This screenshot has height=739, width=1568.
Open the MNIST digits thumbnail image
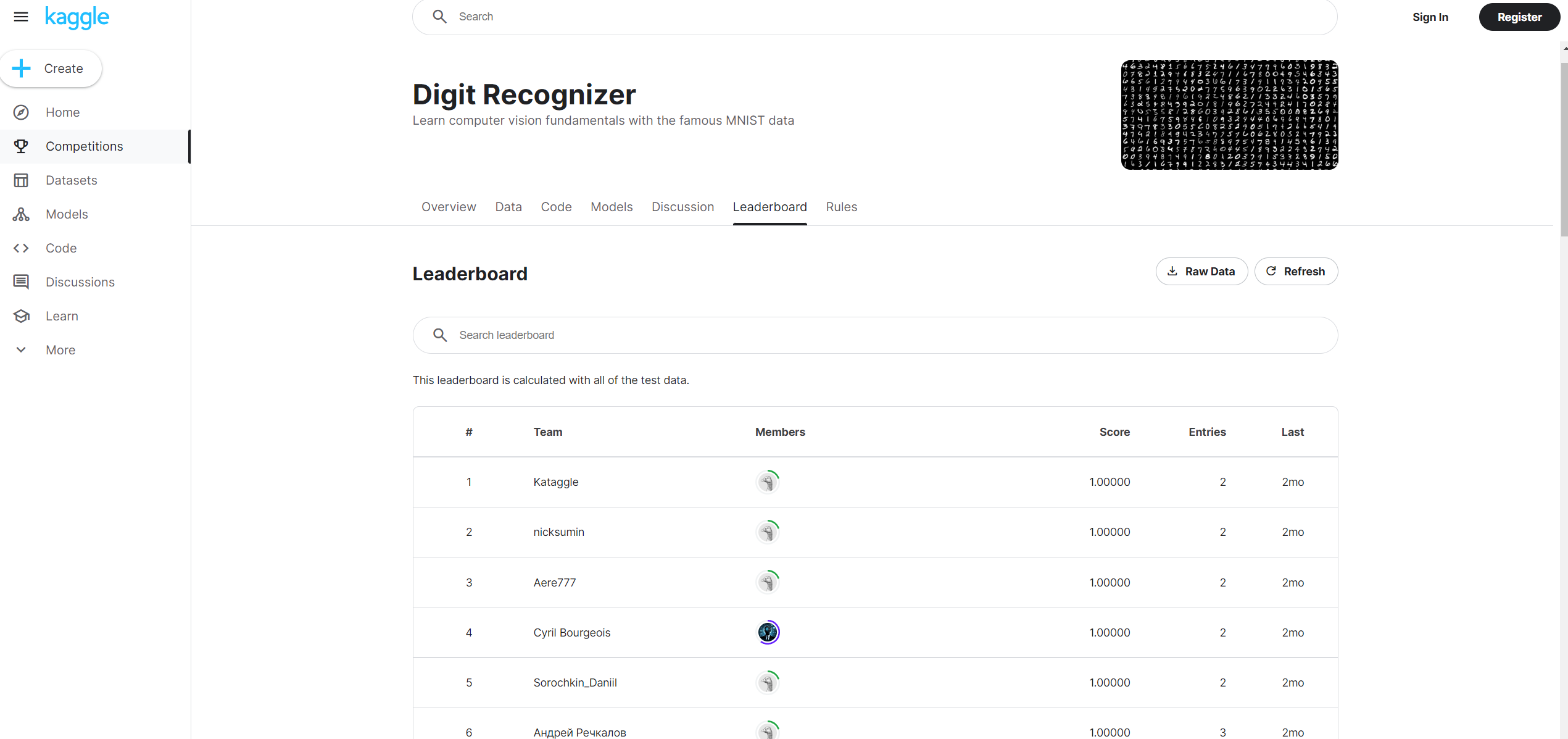1229,115
